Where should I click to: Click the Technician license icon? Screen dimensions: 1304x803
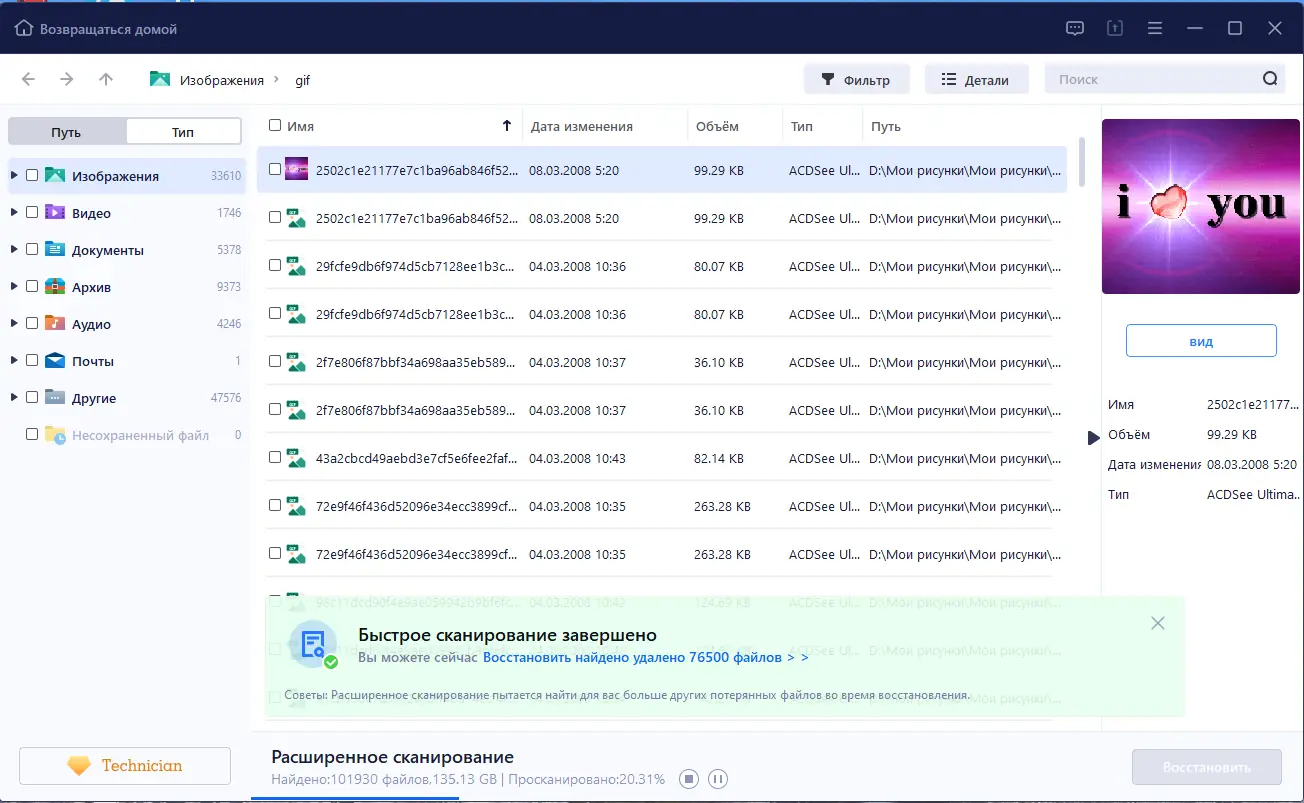tap(80, 765)
